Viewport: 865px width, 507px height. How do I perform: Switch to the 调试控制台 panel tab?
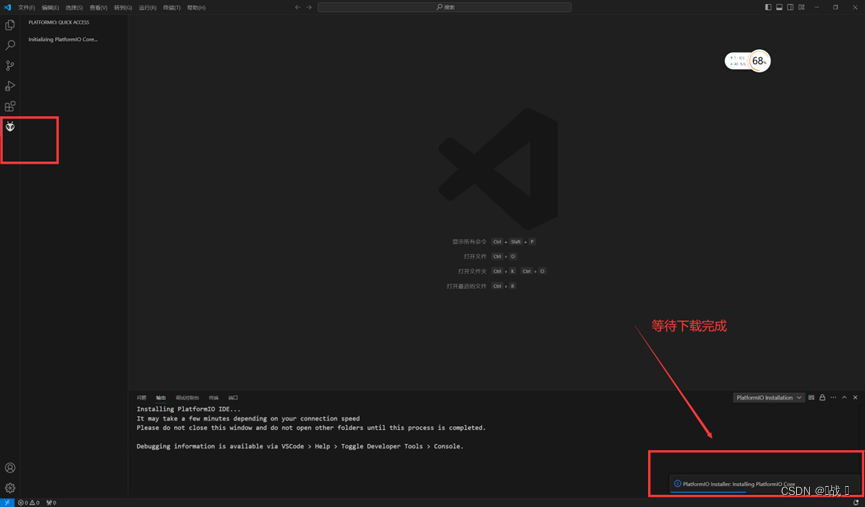(187, 398)
